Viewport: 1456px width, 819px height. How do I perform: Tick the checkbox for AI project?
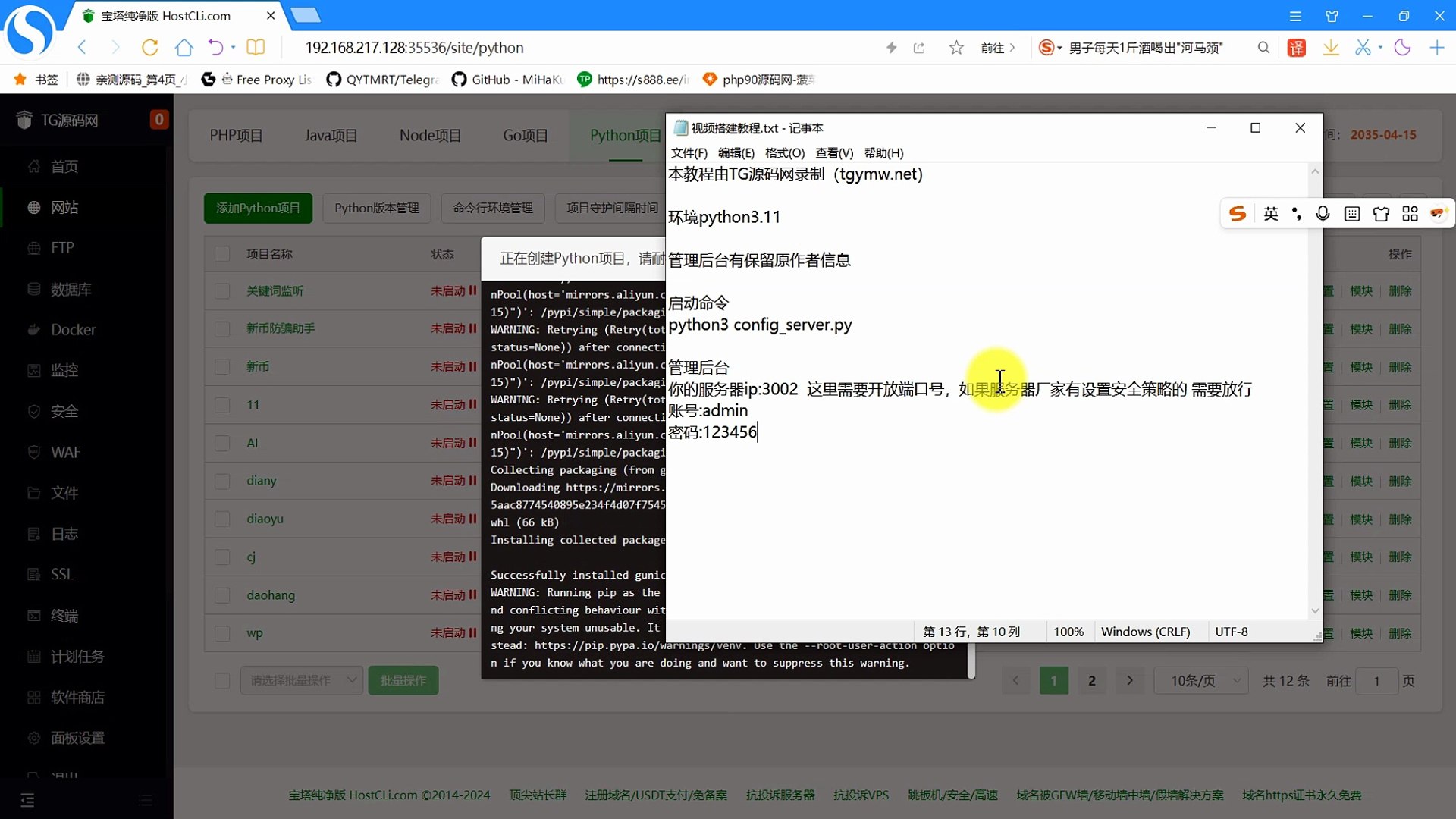tap(222, 443)
